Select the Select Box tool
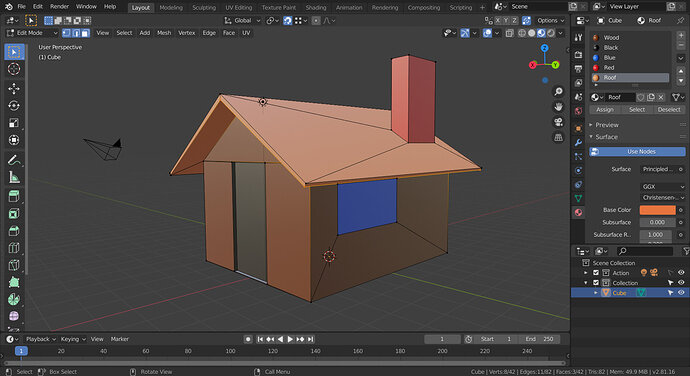The height and width of the screenshot is (376, 690). pos(14,52)
